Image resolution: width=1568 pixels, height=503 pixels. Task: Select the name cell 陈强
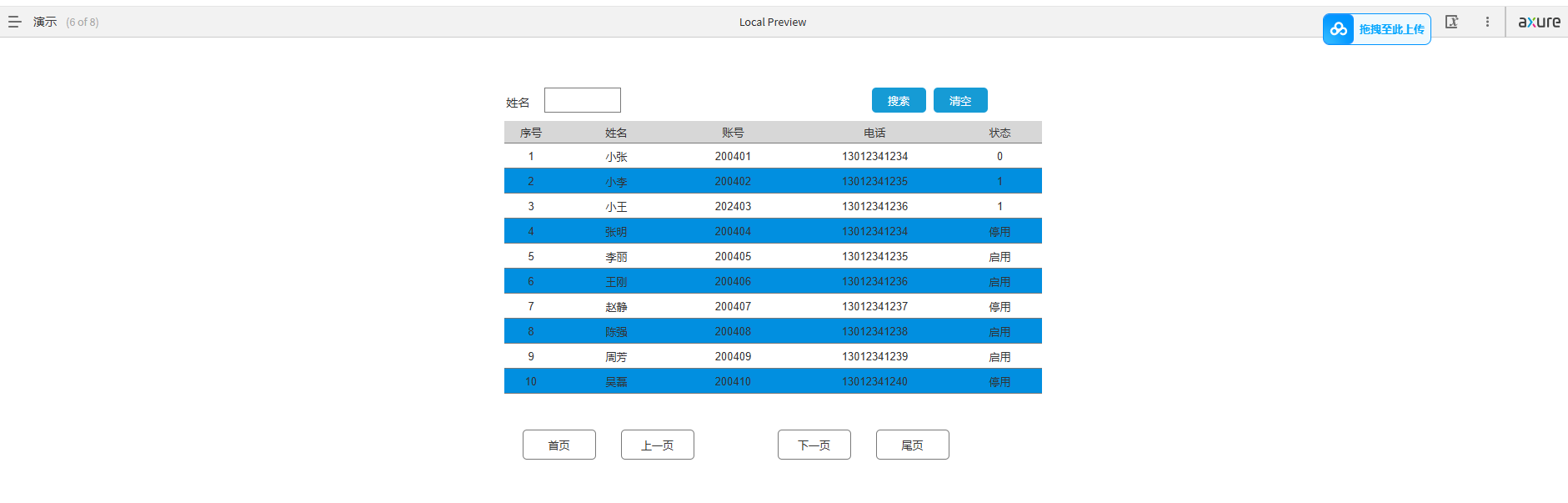616,332
